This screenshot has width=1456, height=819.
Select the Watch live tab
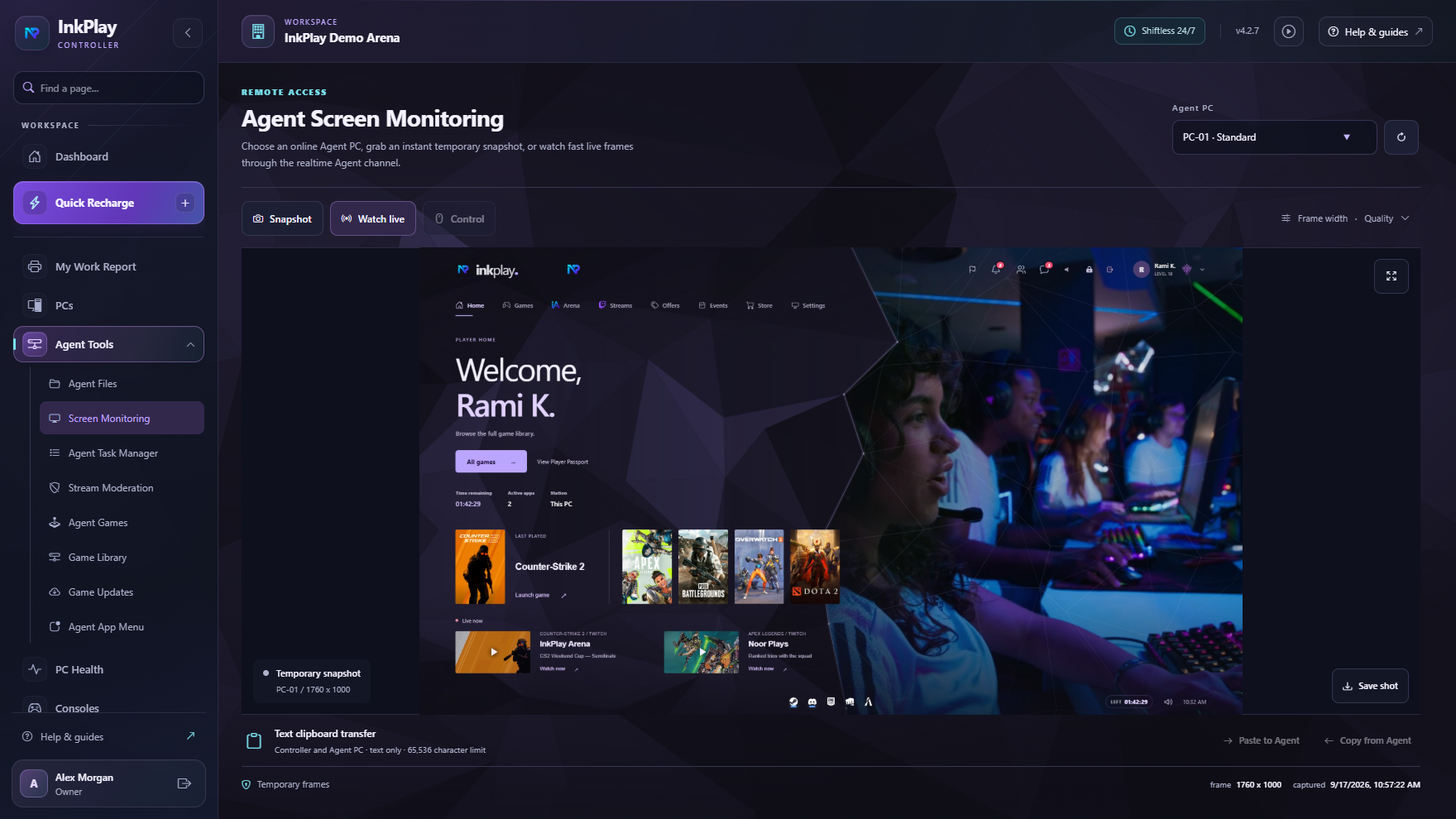373,219
